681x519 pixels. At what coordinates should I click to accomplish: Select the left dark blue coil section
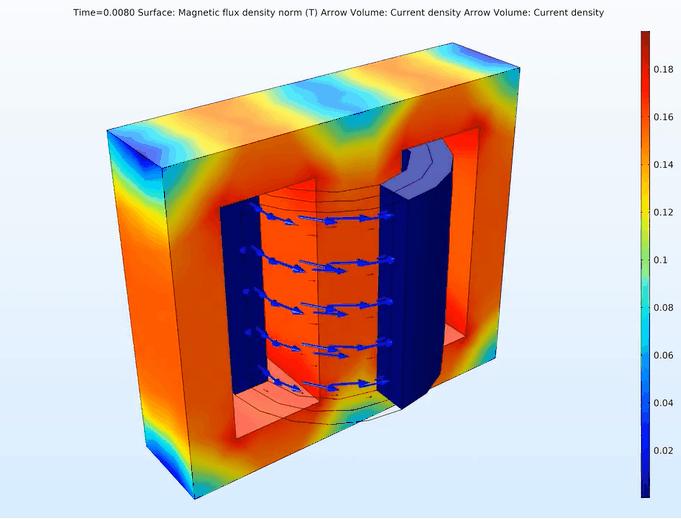236,290
